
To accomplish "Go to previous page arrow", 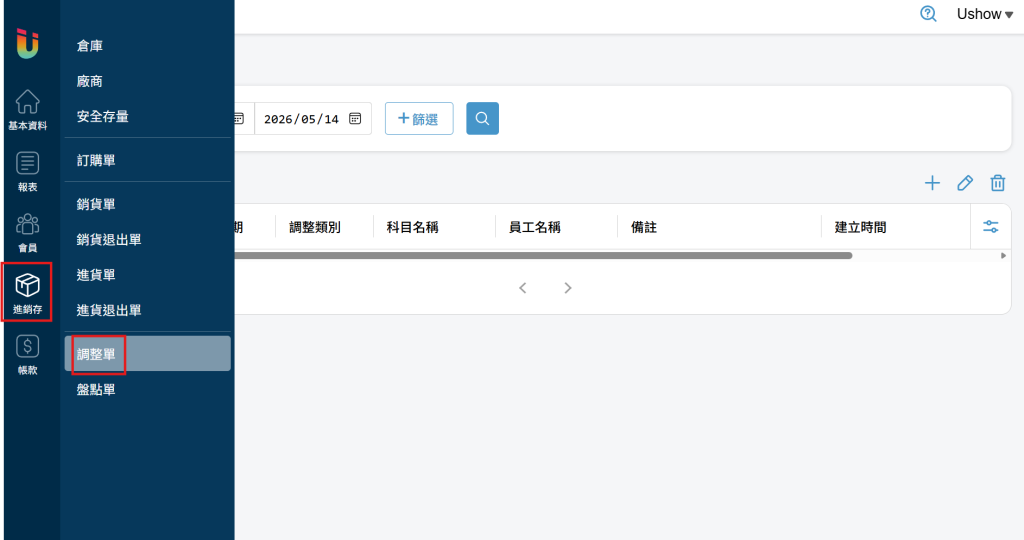I will pyautogui.click(x=522, y=288).
